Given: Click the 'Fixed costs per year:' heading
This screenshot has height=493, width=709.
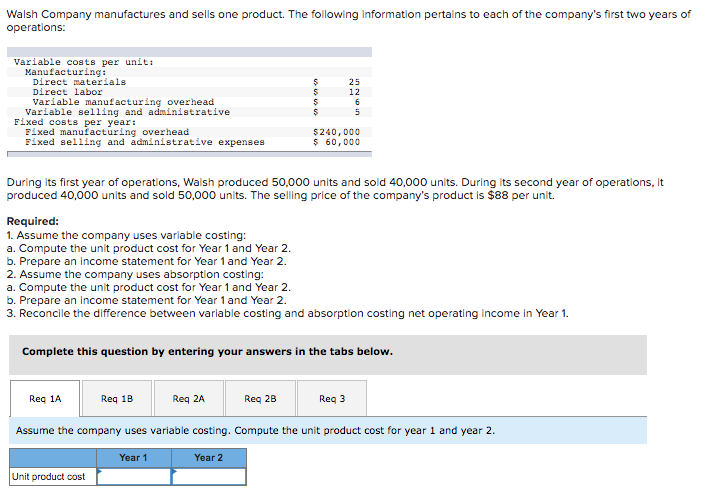Looking at the screenshot, I should click(x=75, y=122).
